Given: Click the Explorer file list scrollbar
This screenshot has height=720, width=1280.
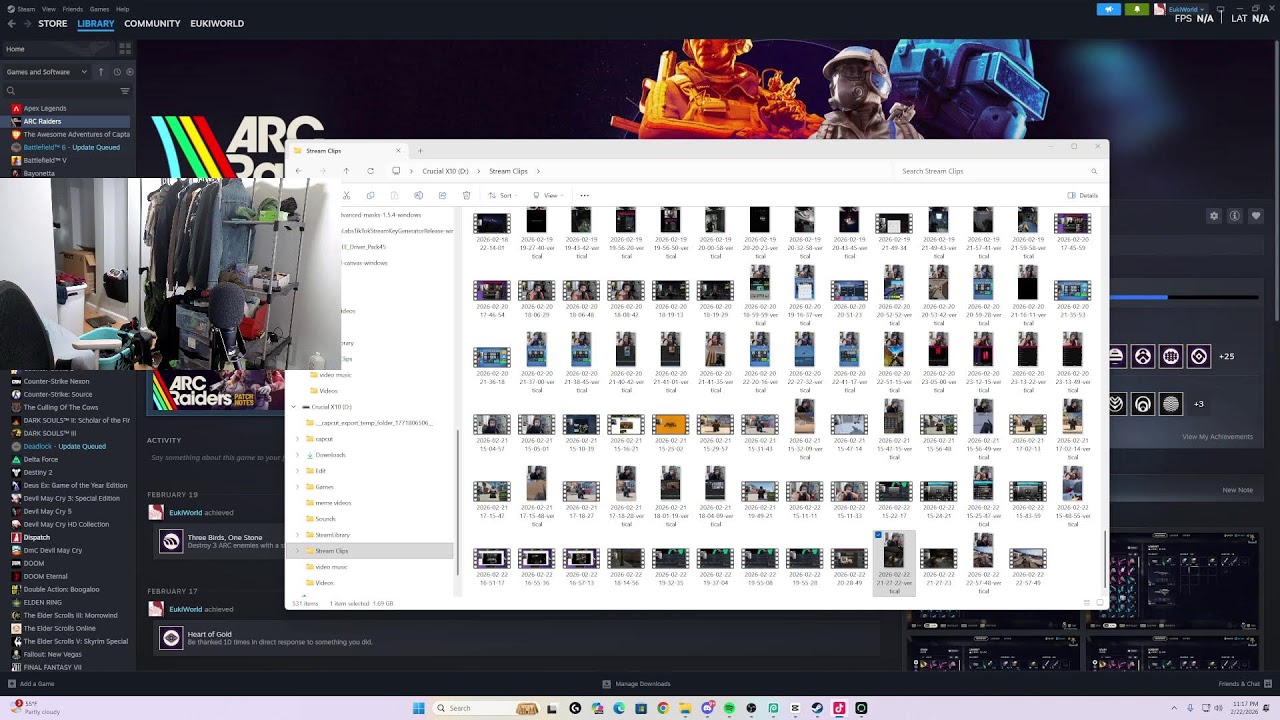Looking at the screenshot, I should [1104, 557].
